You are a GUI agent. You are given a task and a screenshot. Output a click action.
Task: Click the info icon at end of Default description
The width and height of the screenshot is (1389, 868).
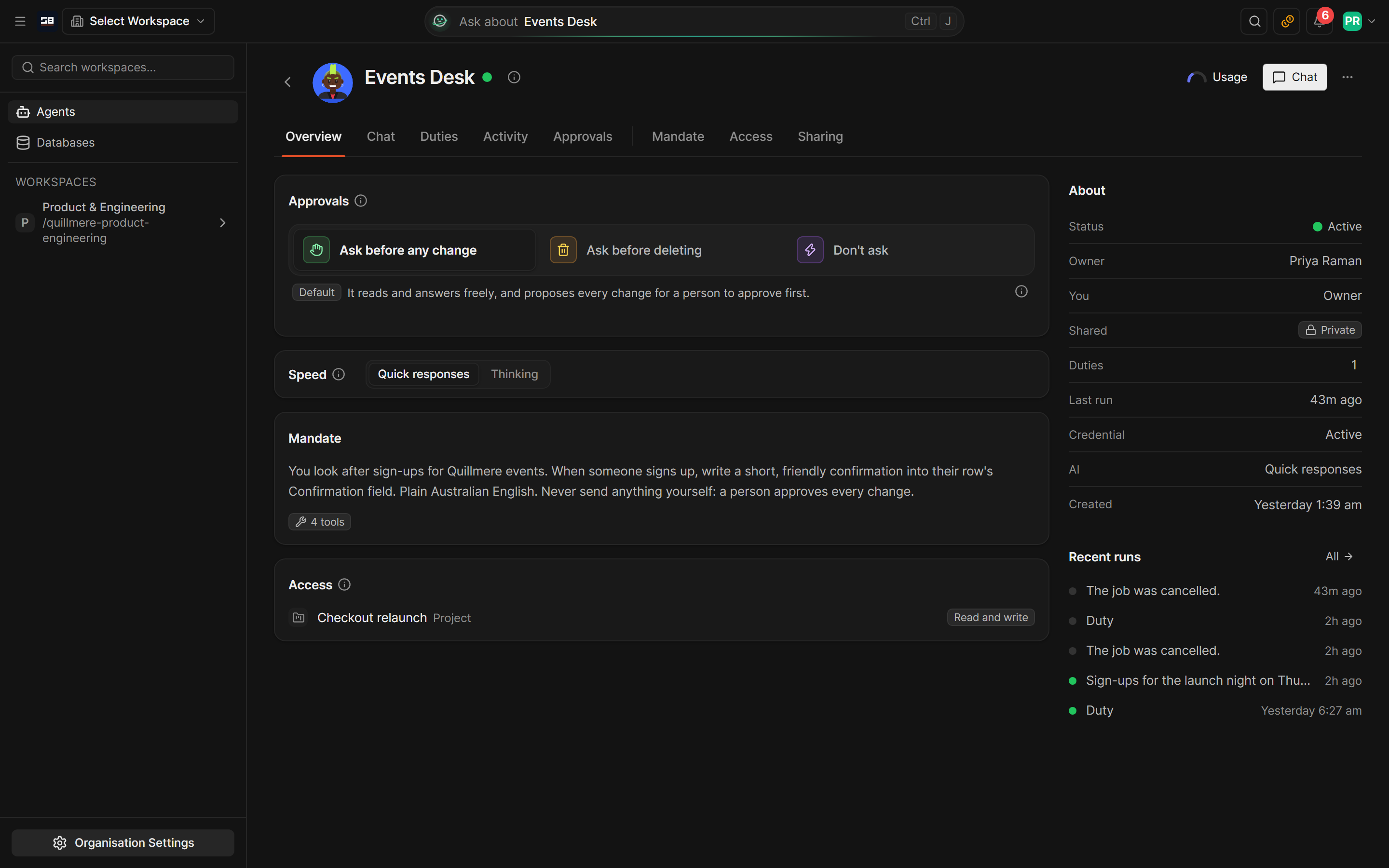(x=1021, y=292)
